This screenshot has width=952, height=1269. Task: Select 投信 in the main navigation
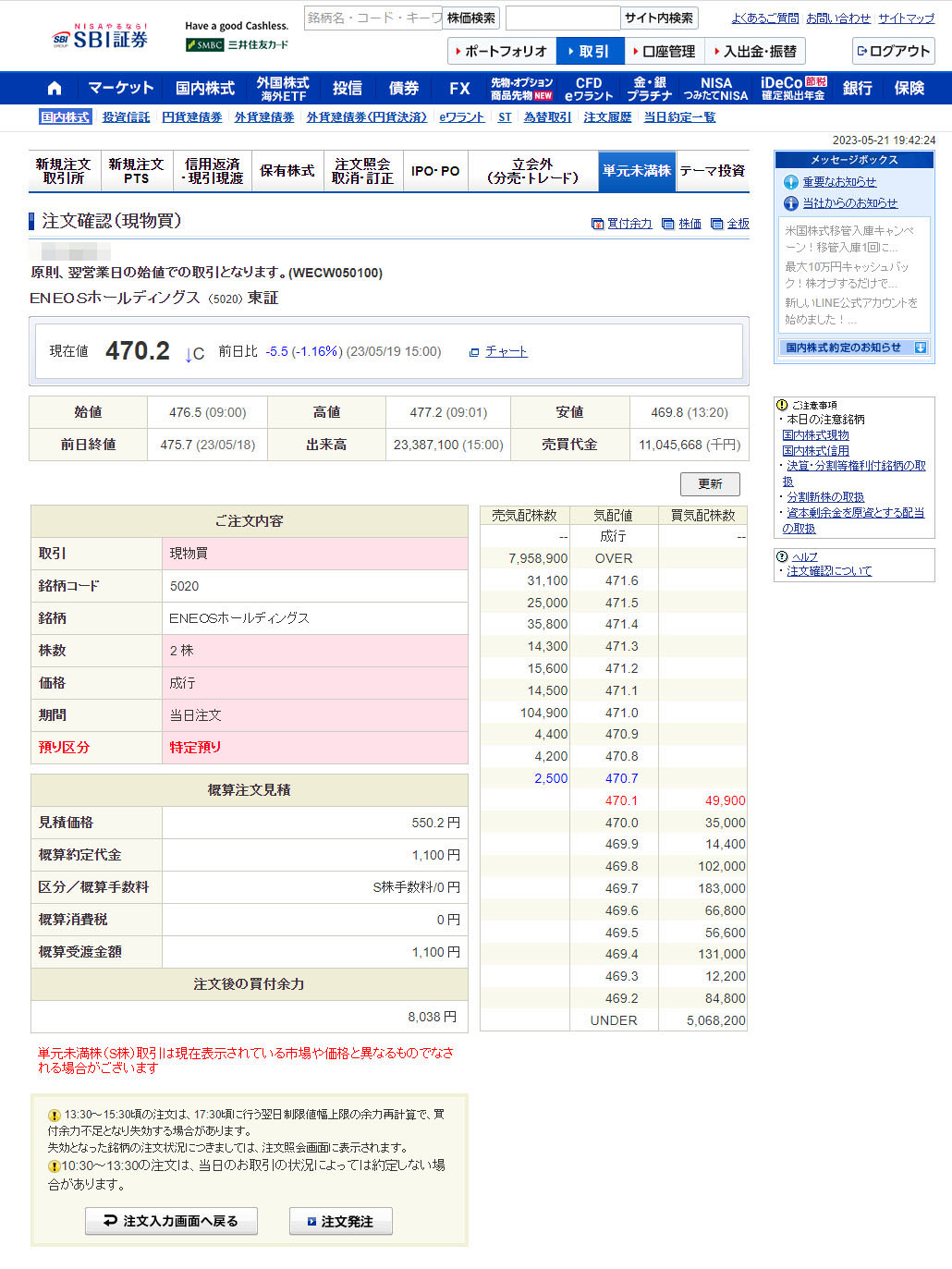pos(347,89)
